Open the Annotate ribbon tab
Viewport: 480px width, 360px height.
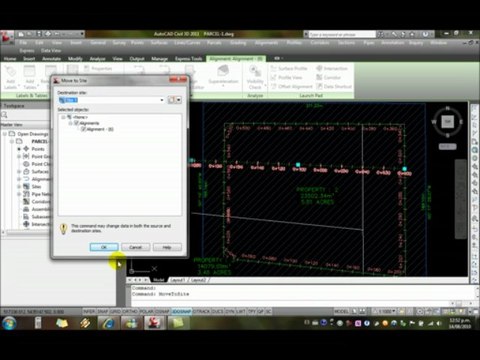[51, 59]
